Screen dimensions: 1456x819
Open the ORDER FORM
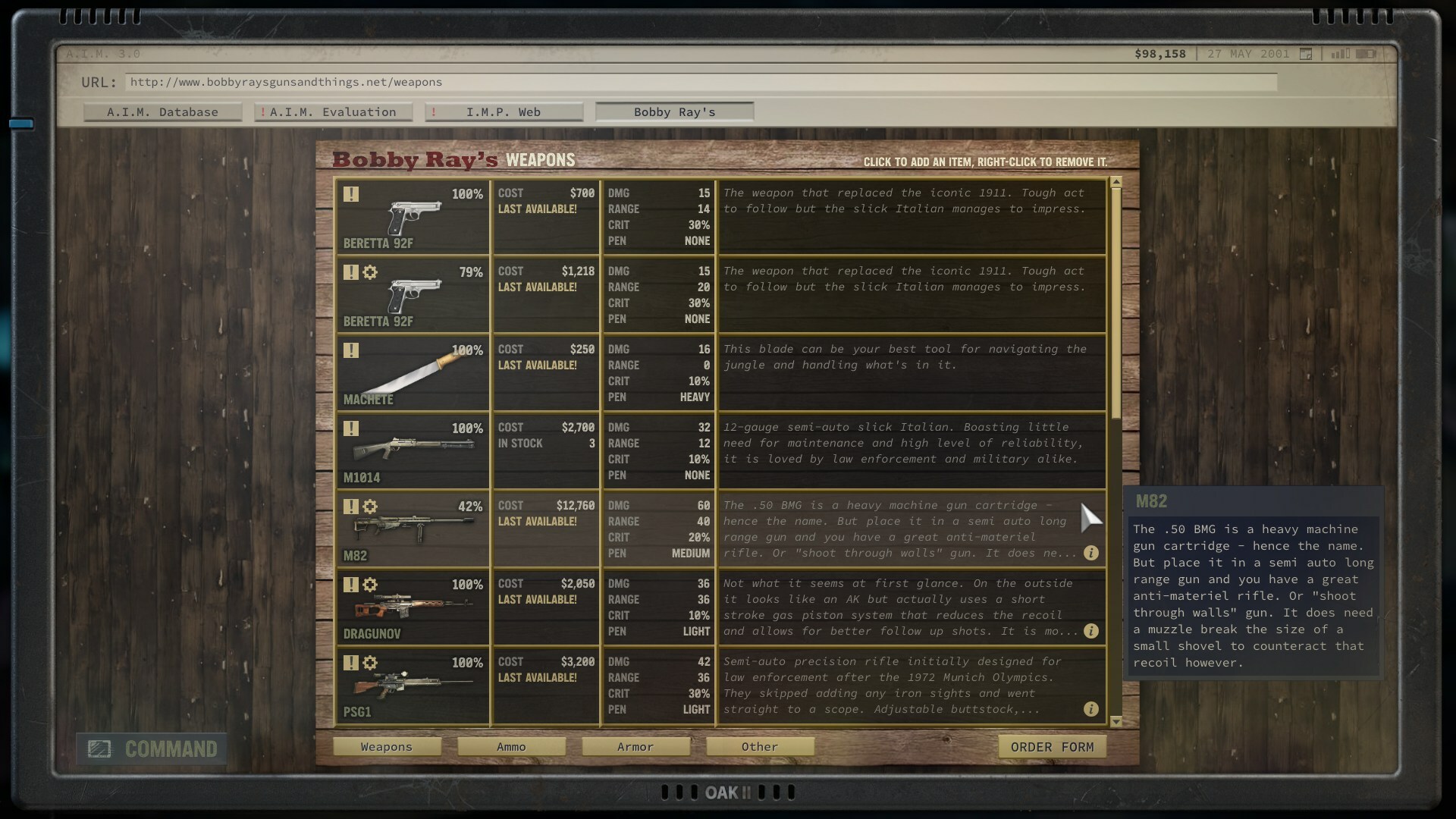coord(1052,747)
